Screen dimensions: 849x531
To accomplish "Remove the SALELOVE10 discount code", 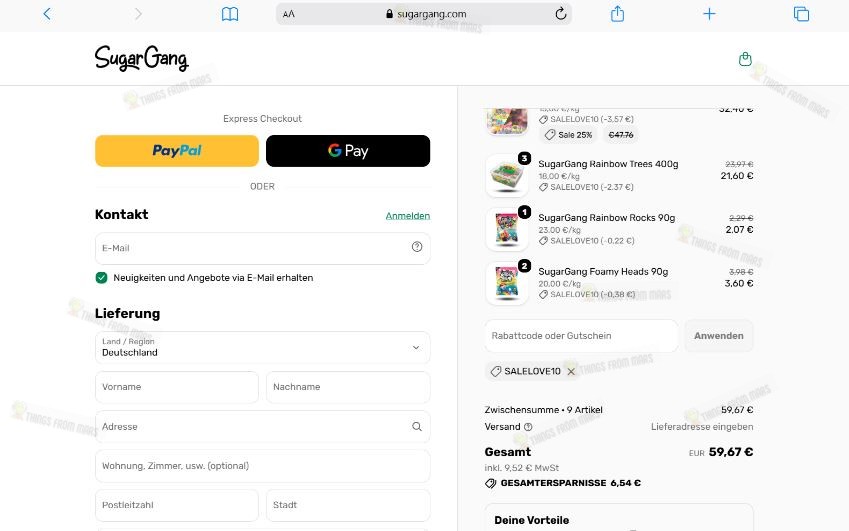I will tap(571, 371).
